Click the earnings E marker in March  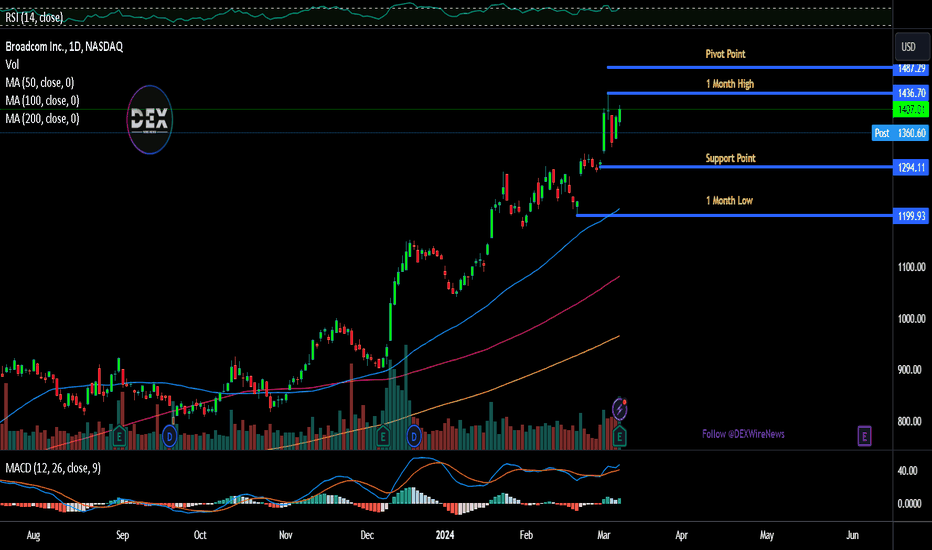pyautogui.click(x=619, y=437)
